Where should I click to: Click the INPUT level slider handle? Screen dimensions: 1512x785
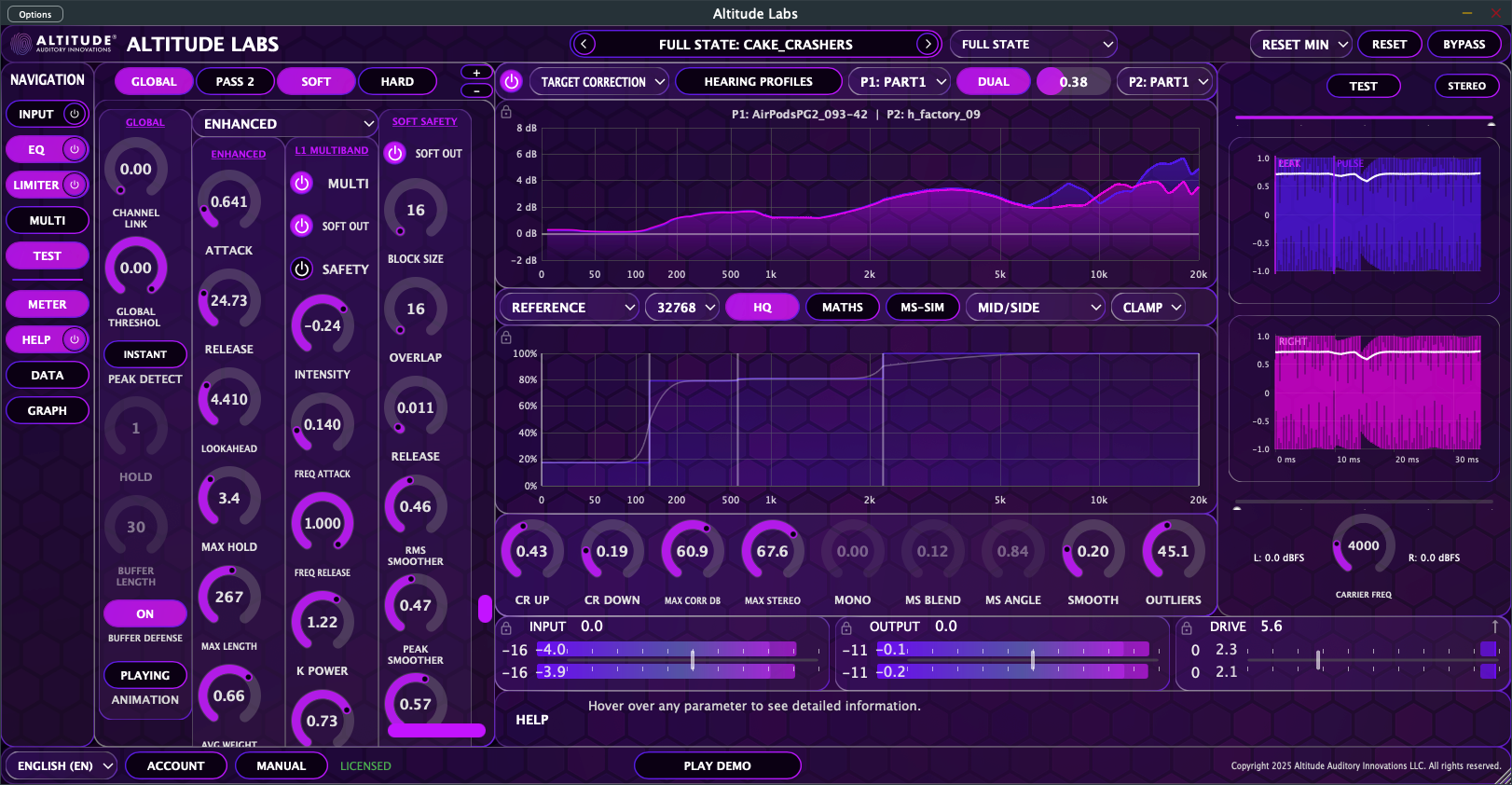click(x=693, y=660)
